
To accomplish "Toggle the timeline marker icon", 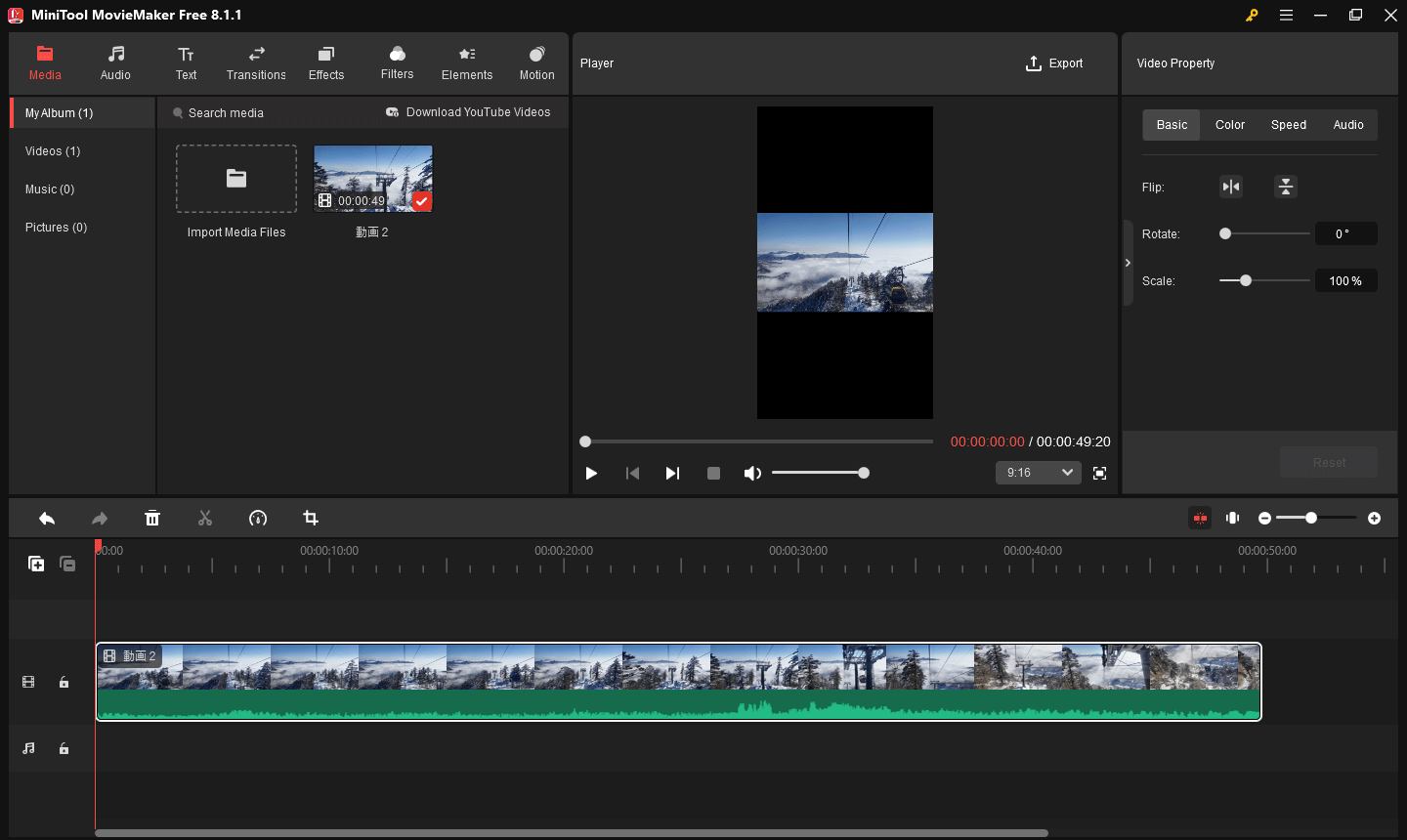I will pos(1233,518).
